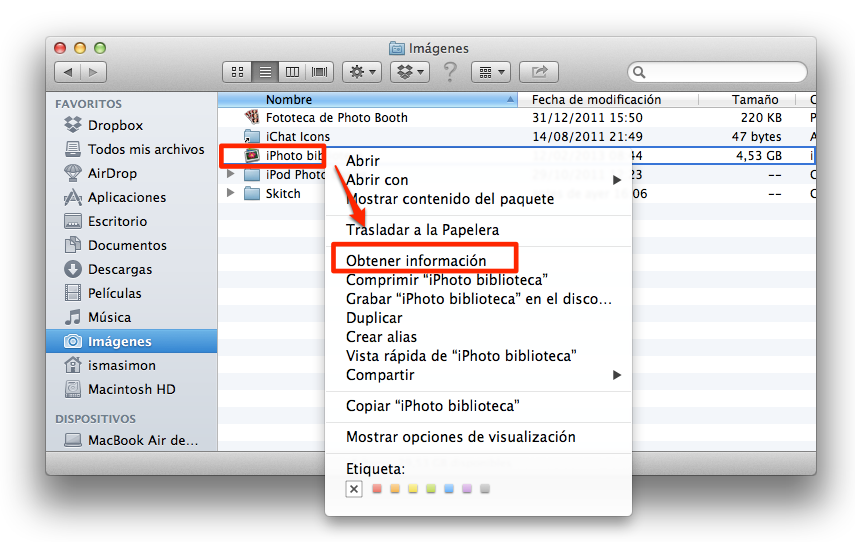Click the search field
855x542 pixels.
point(717,72)
